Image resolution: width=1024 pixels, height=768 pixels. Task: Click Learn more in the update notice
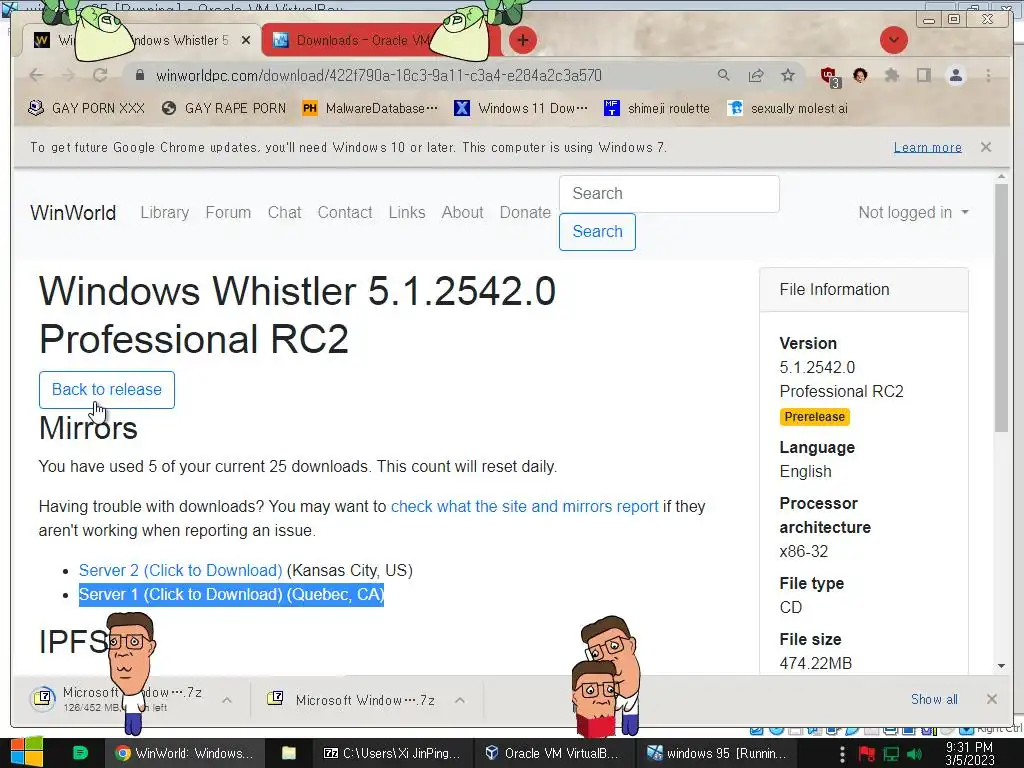tap(927, 148)
